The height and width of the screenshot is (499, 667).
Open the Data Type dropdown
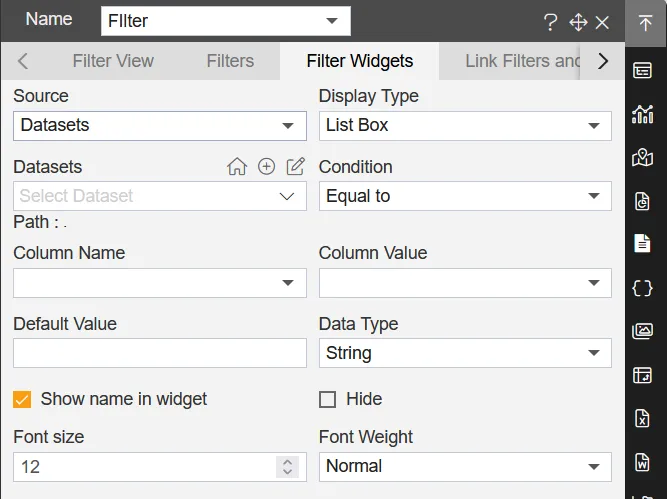[x=465, y=353]
